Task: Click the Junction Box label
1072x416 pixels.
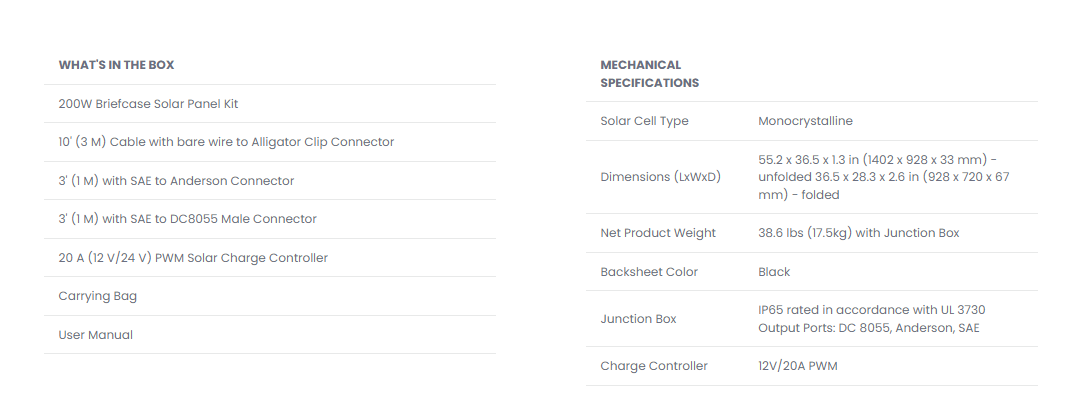Action: (x=638, y=319)
